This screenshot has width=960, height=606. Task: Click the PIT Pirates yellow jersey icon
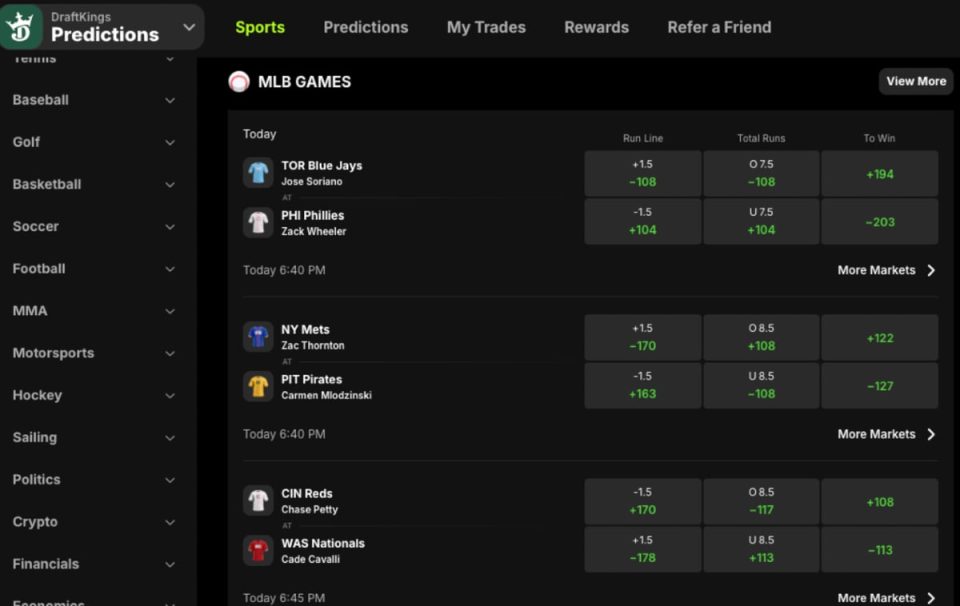(x=258, y=387)
